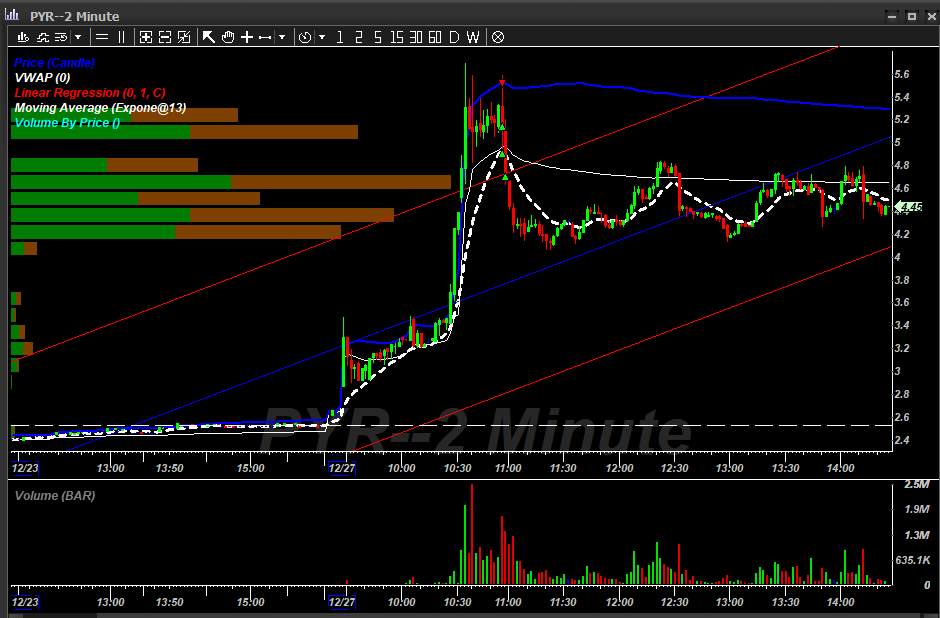
Task: Click the circled-X clear drawings icon
Action: click(x=497, y=37)
